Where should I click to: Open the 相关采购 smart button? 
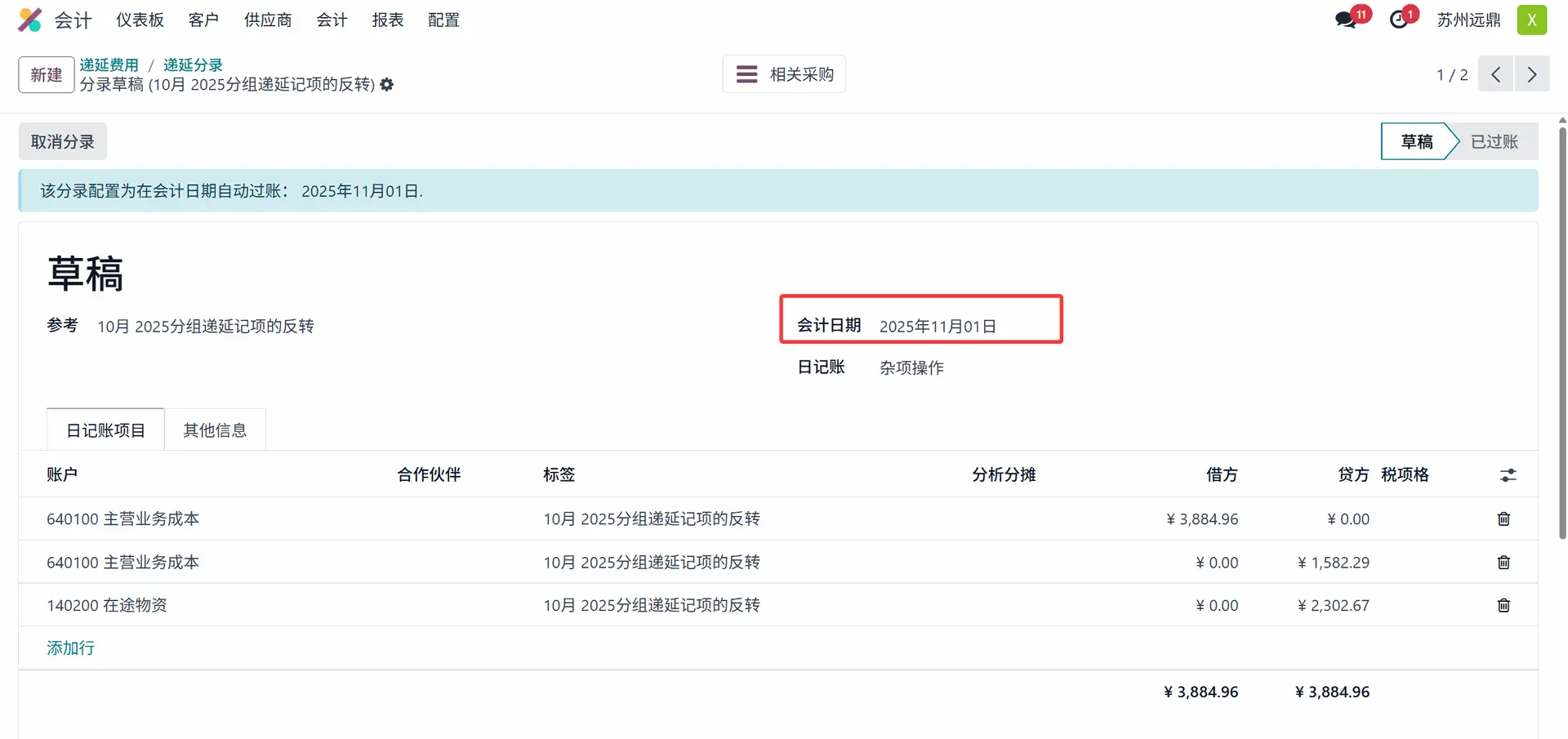click(784, 74)
